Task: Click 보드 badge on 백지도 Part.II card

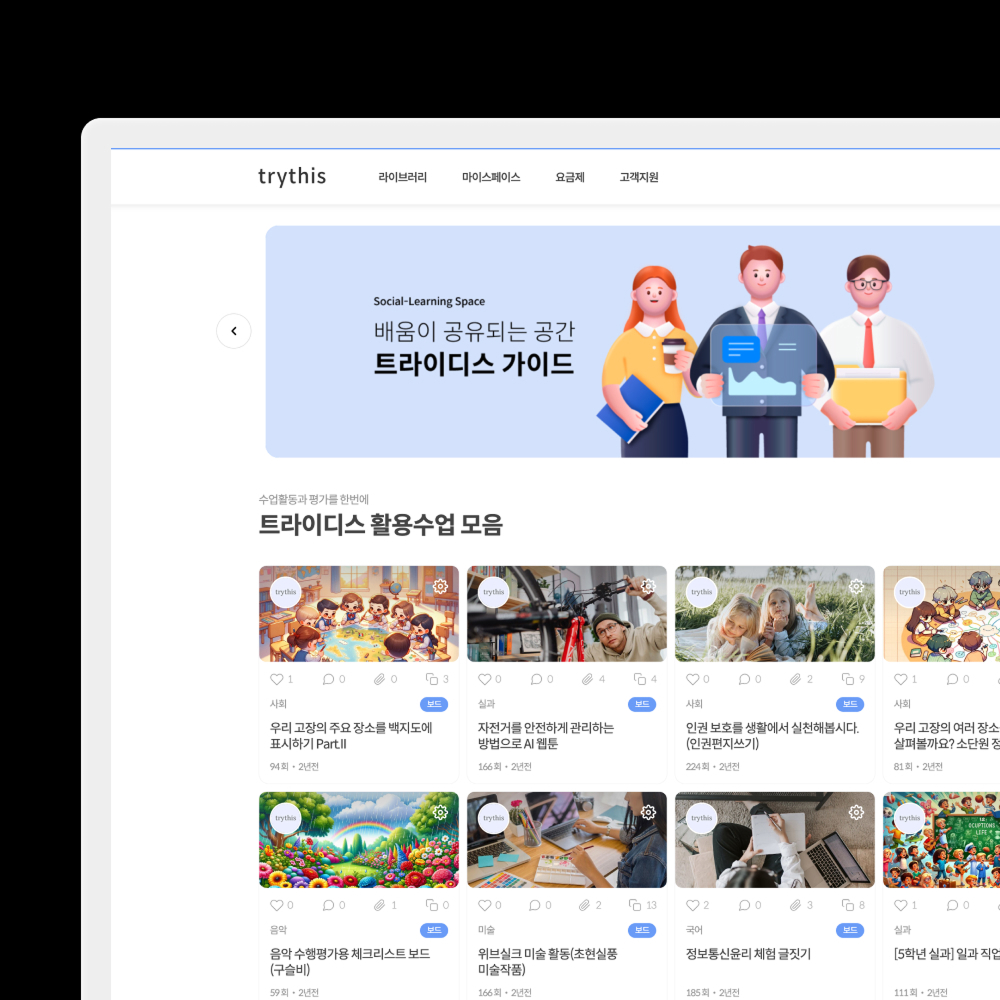Action: coord(434,704)
